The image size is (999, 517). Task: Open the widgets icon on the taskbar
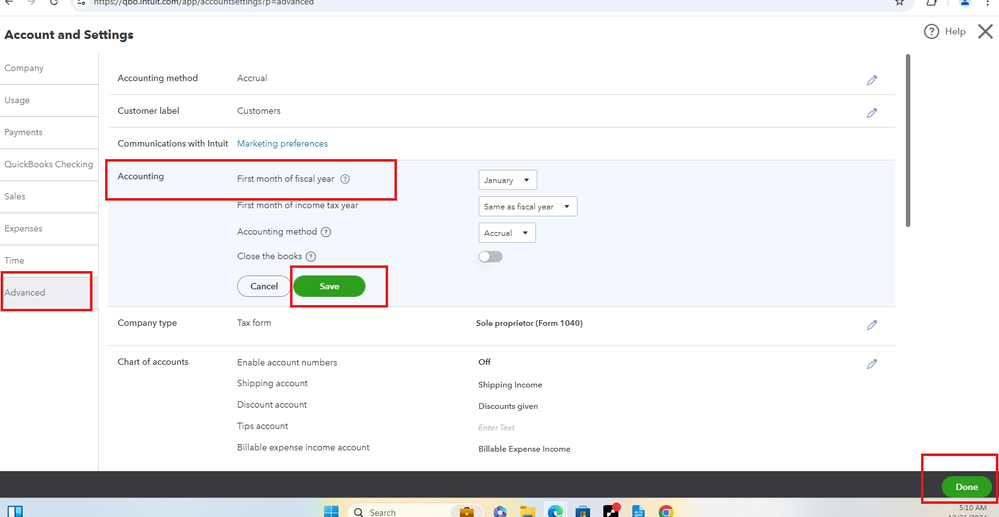point(15,511)
